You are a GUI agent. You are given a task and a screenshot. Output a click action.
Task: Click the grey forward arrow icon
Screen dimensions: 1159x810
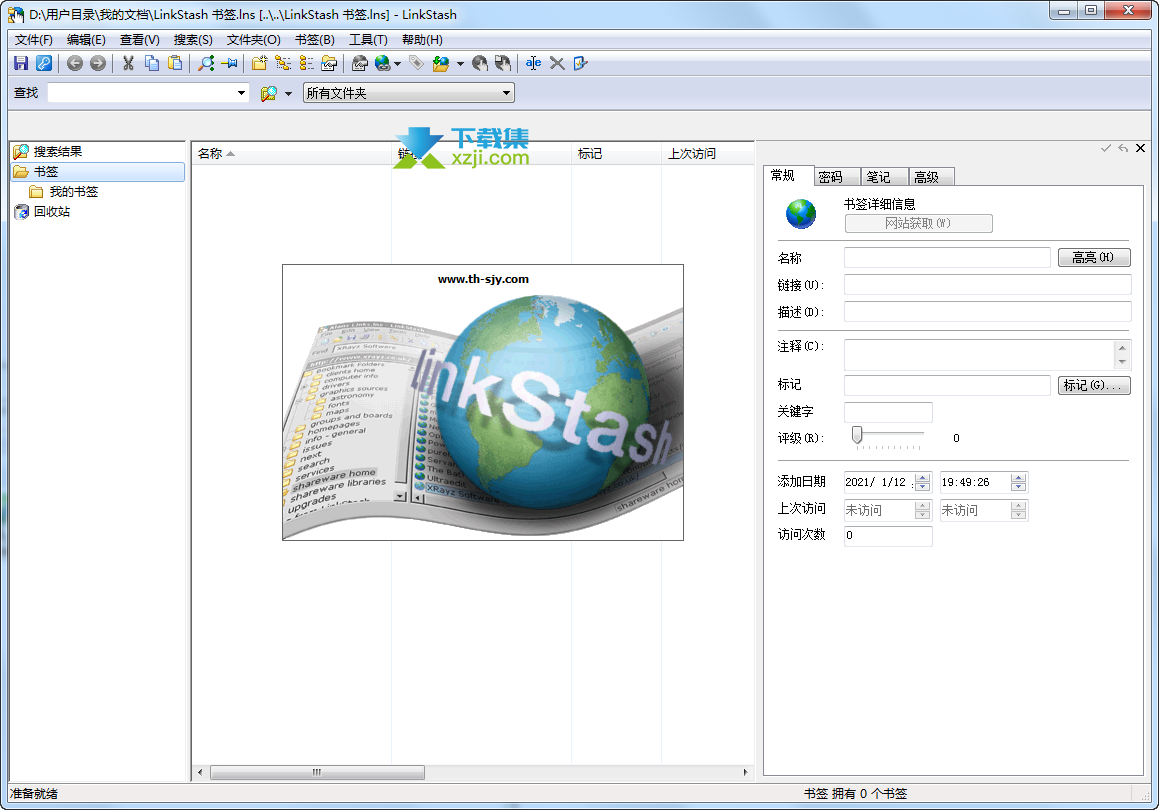(x=98, y=64)
